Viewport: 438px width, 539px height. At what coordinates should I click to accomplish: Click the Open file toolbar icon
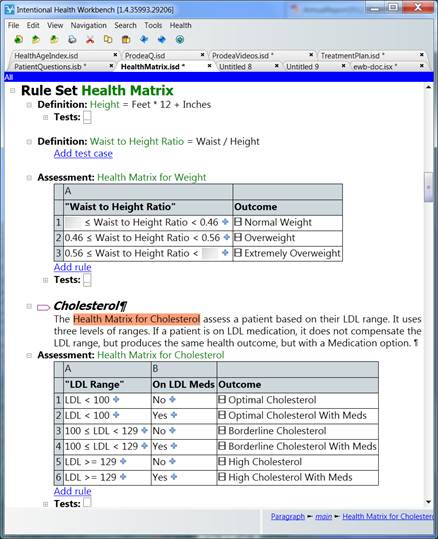36,40
